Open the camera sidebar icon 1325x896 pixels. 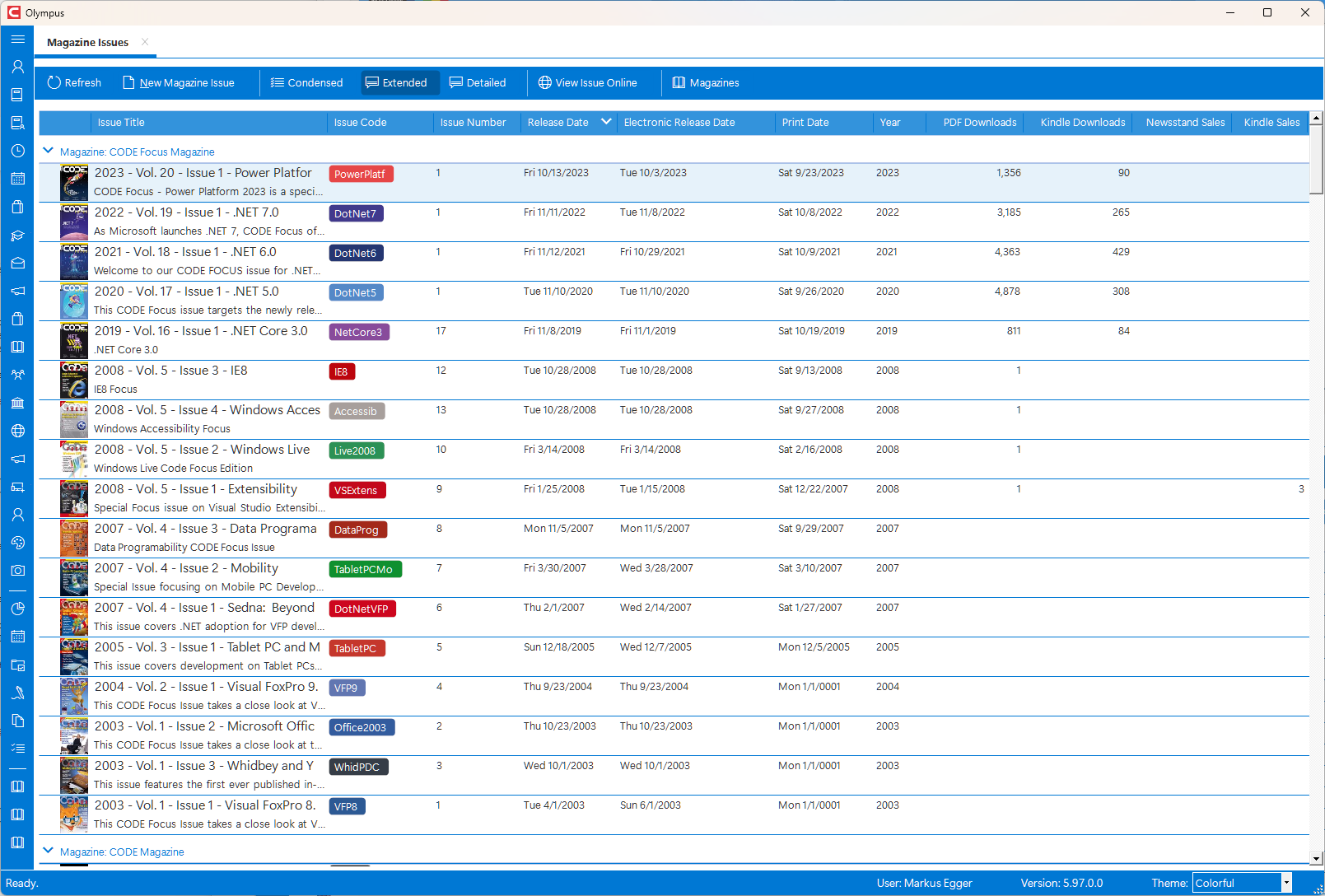coord(17,571)
